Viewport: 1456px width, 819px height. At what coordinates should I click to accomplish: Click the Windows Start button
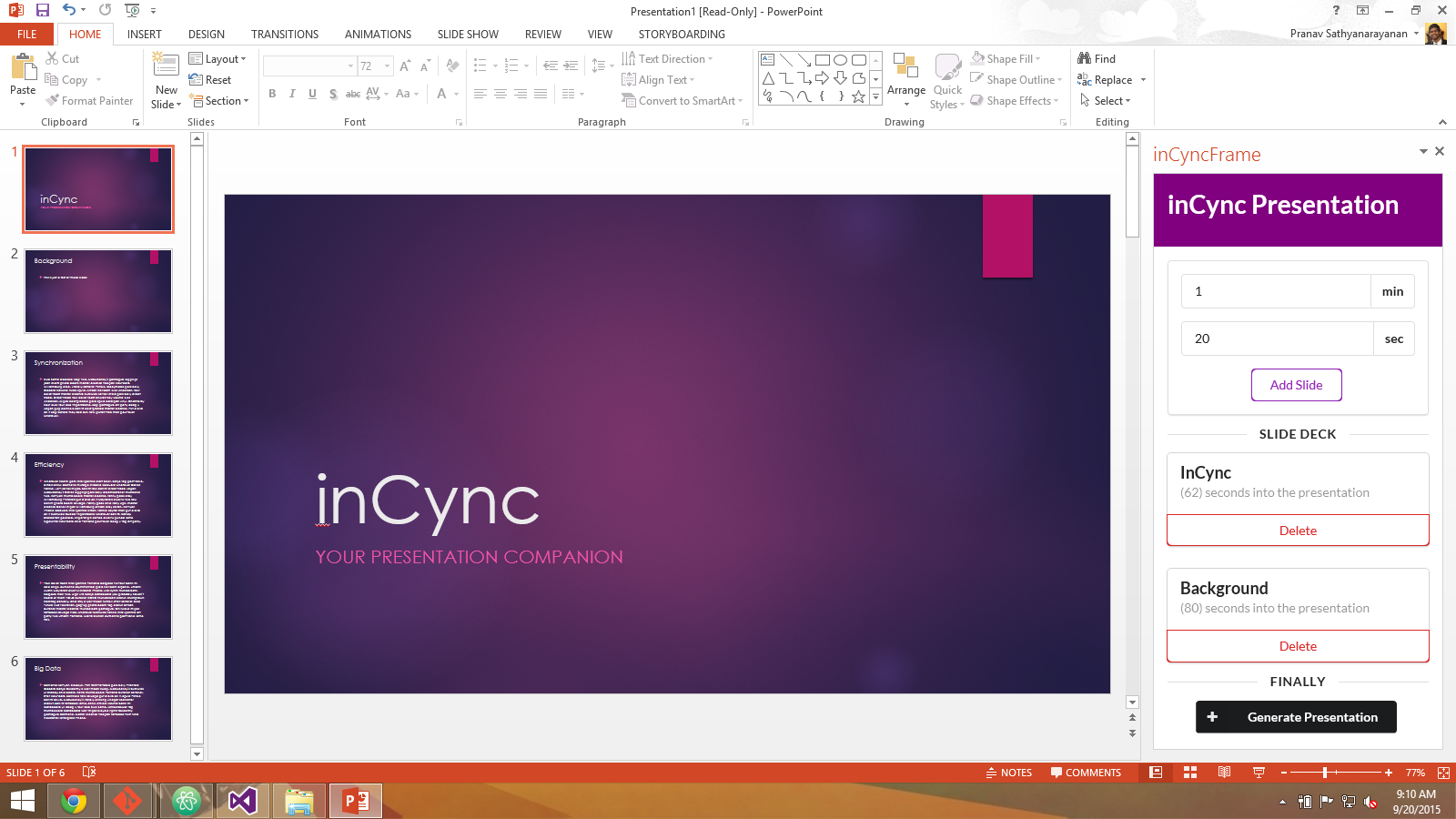click(22, 801)
